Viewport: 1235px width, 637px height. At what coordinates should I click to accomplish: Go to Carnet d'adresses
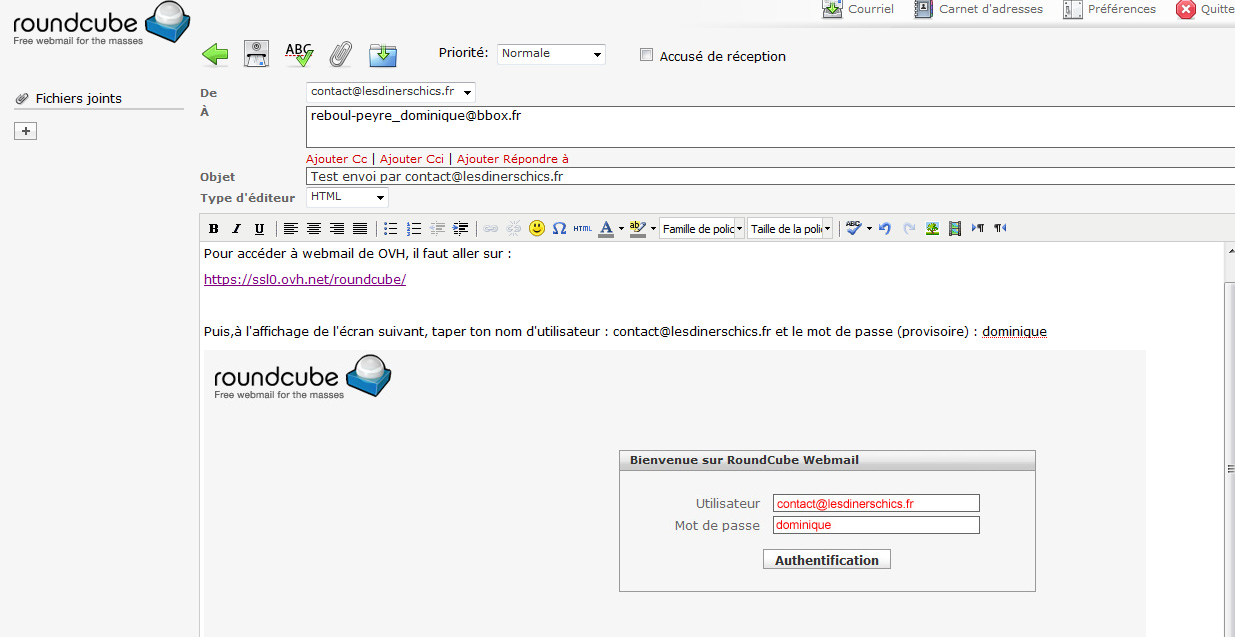point(978,9)
